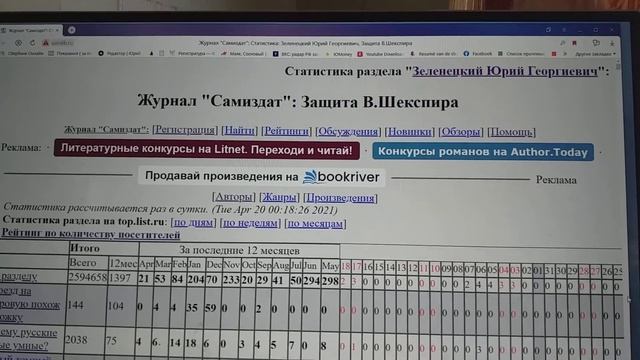Image resolution: width=640 pixels, height=360 pixels.
Task: Open the 'Жанры' link
Action: (x=279, y=197)
